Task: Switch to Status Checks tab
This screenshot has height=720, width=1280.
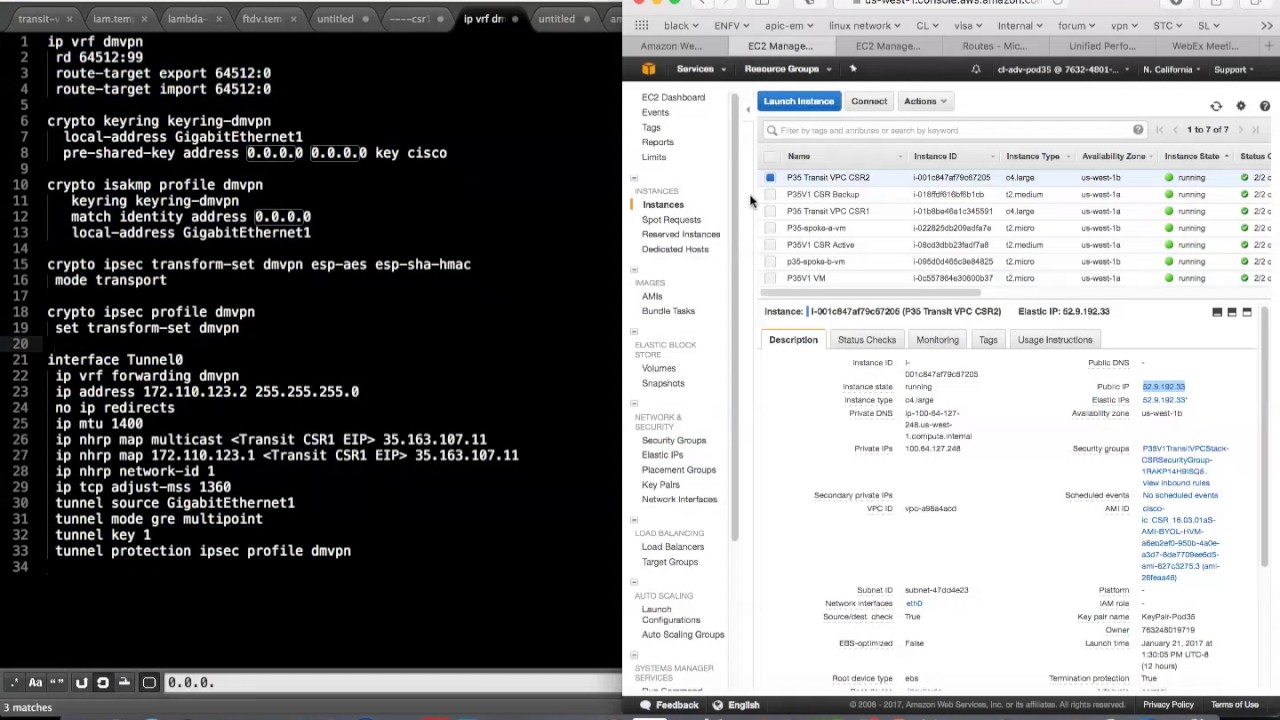Action: [867, 340]
